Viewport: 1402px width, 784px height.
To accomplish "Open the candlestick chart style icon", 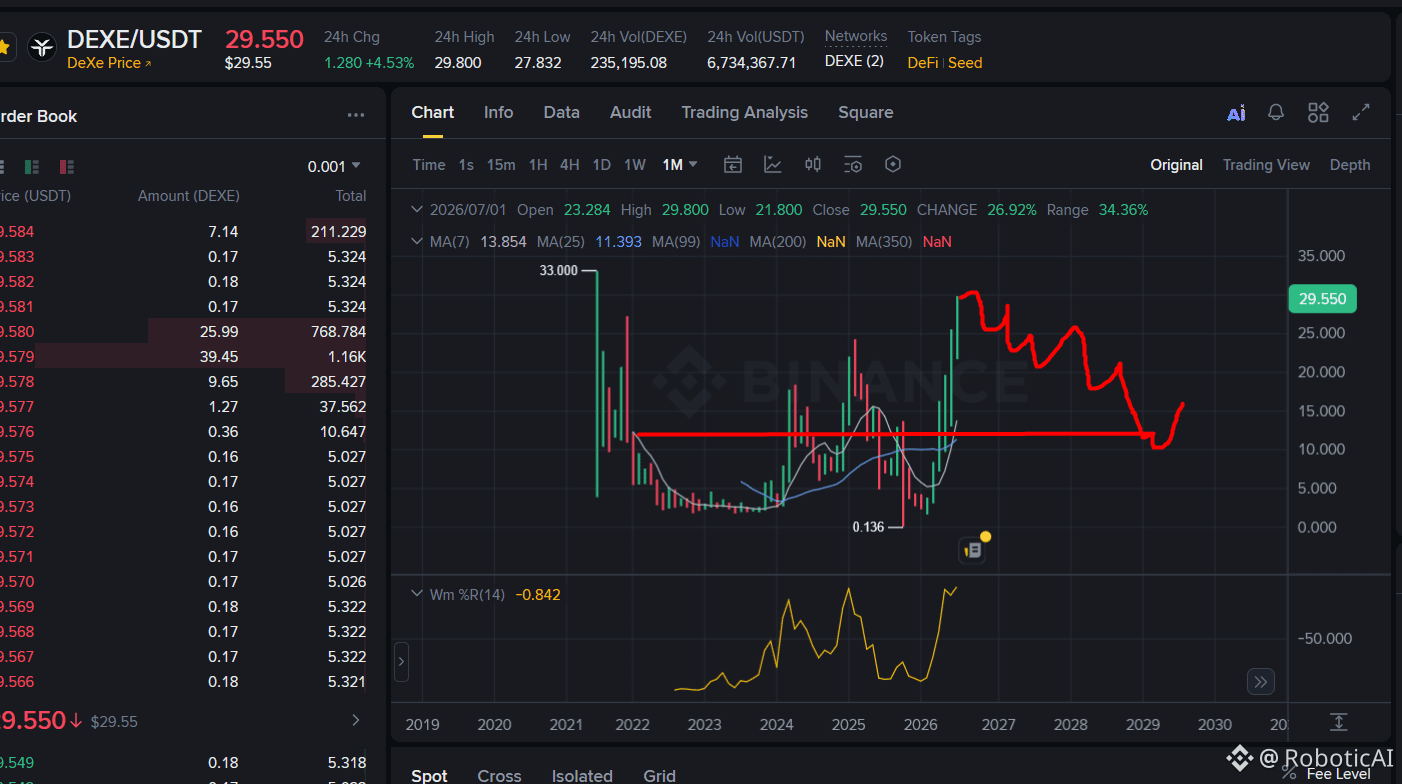I will click(813, 165).
